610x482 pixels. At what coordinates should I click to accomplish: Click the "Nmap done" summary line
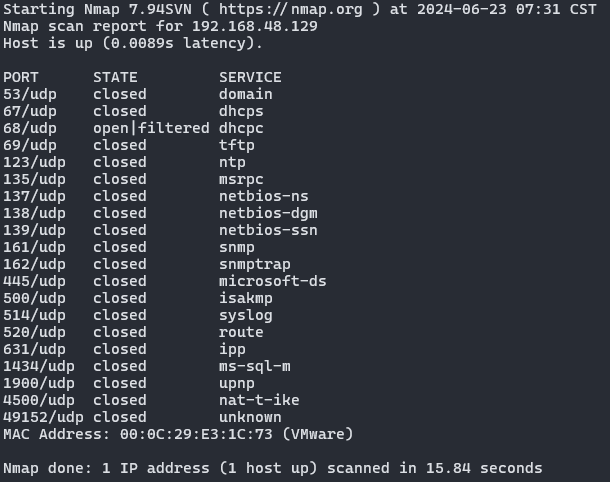click(x=272, y=468)
